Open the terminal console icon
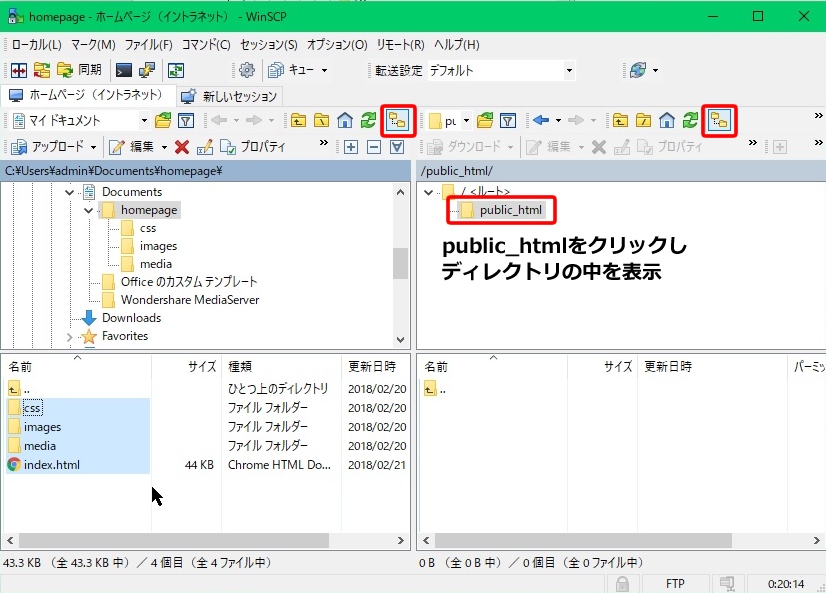Image resolution: width=826 pixels, height=593 pixels. pyautogui.click(x=124, y=70)
